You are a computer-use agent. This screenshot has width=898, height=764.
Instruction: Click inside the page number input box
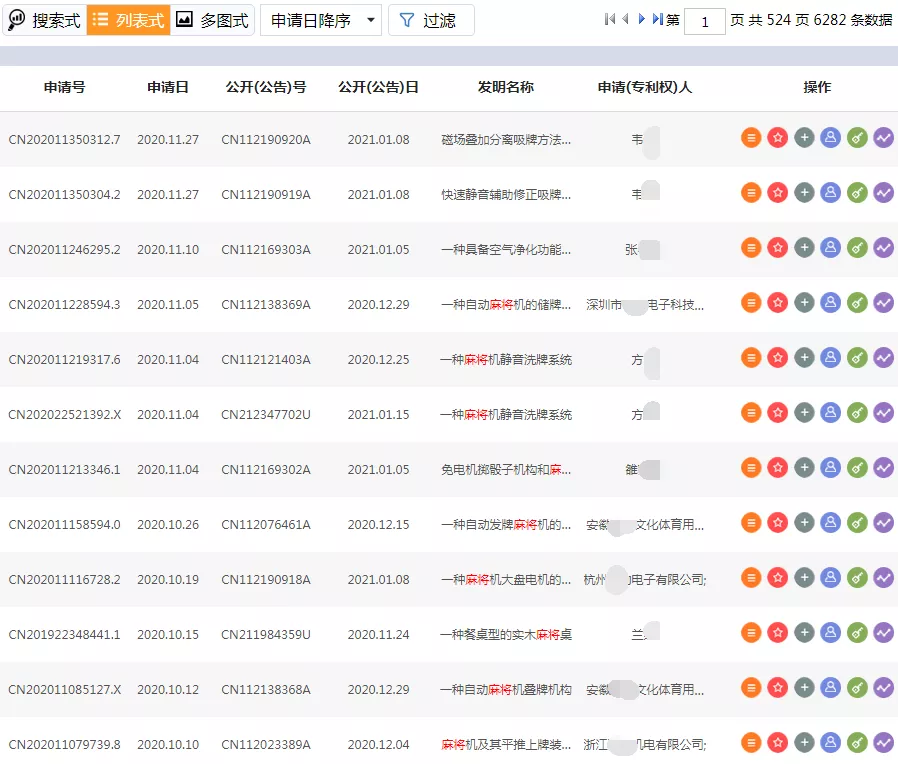704,21
